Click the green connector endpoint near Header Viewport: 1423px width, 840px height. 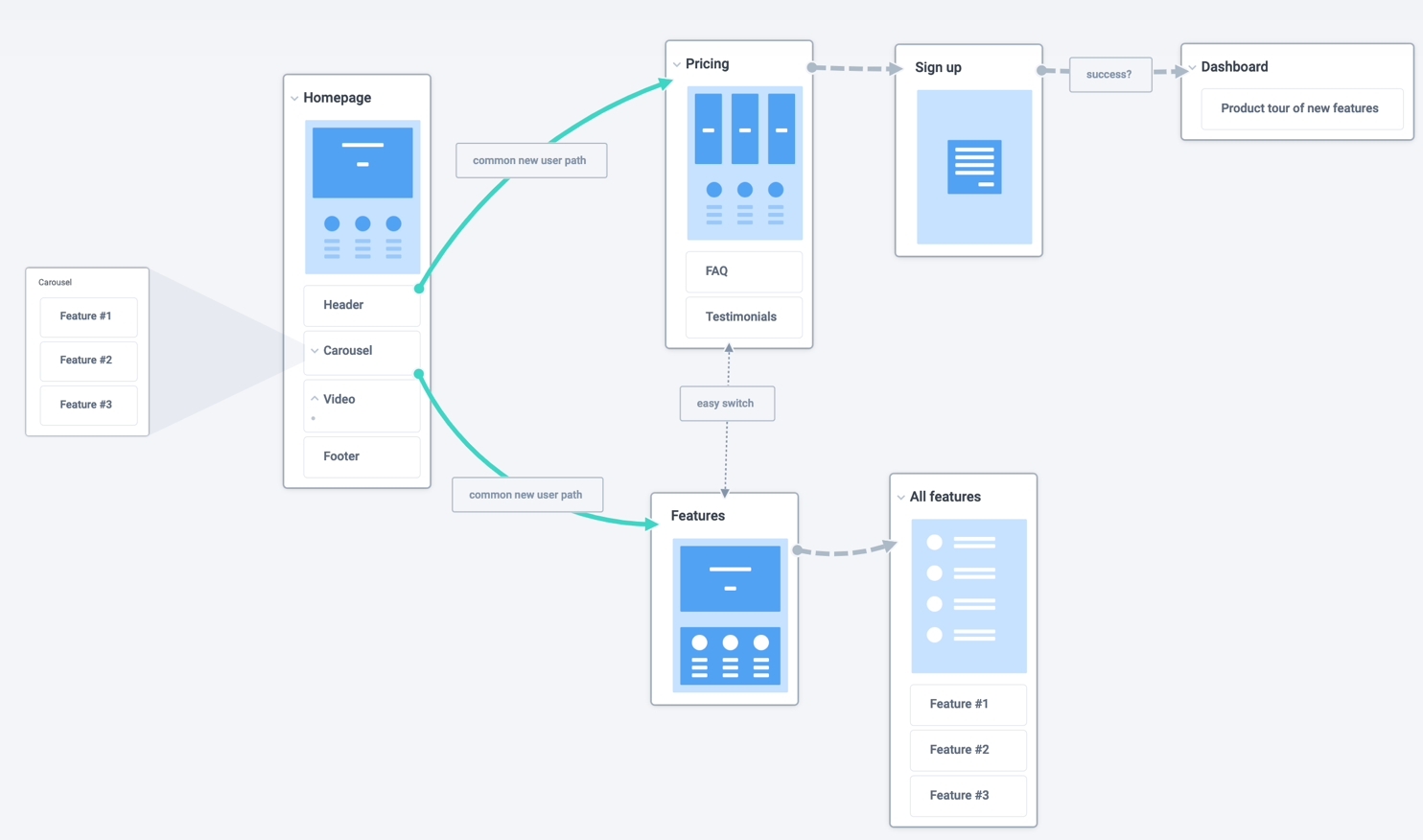pyautogui.click(x=419, y=287)
